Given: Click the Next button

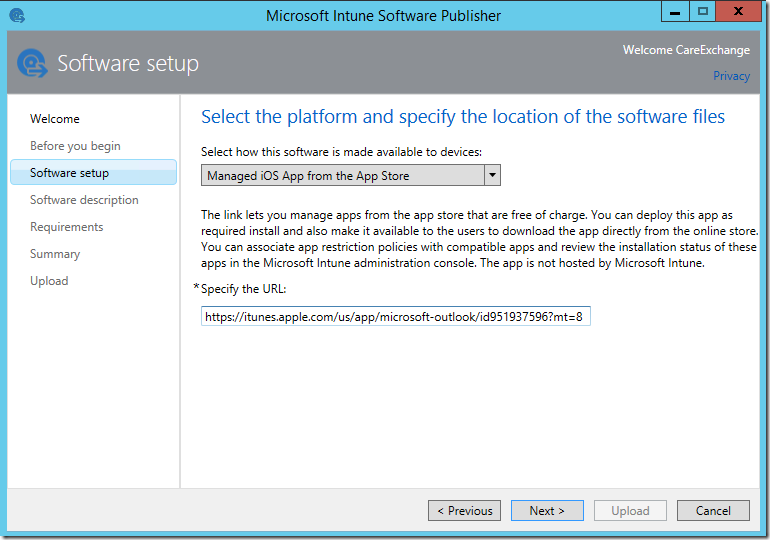Looking at the screenshot, I should (x=547, y=511).
